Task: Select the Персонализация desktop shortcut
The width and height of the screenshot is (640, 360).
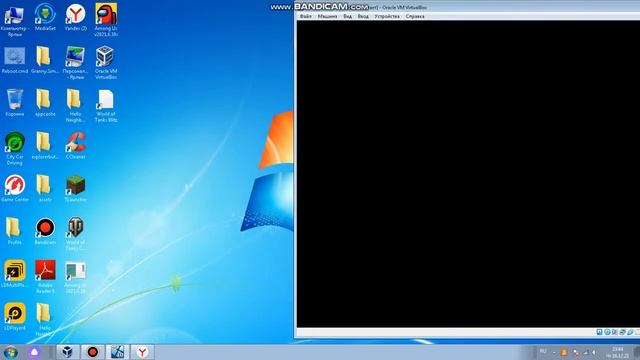Action: point(76,63)
